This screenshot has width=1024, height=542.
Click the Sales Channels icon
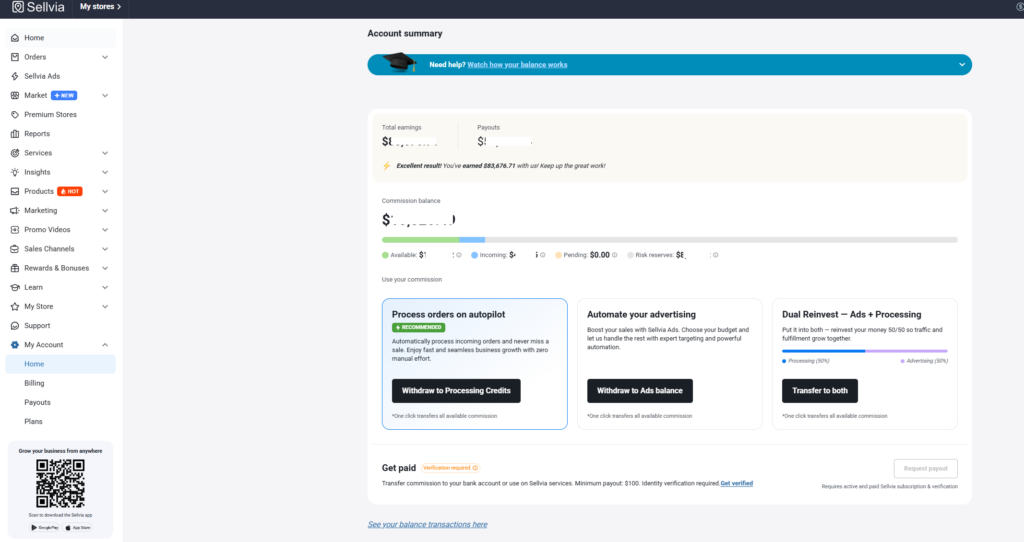pos(15,249)
